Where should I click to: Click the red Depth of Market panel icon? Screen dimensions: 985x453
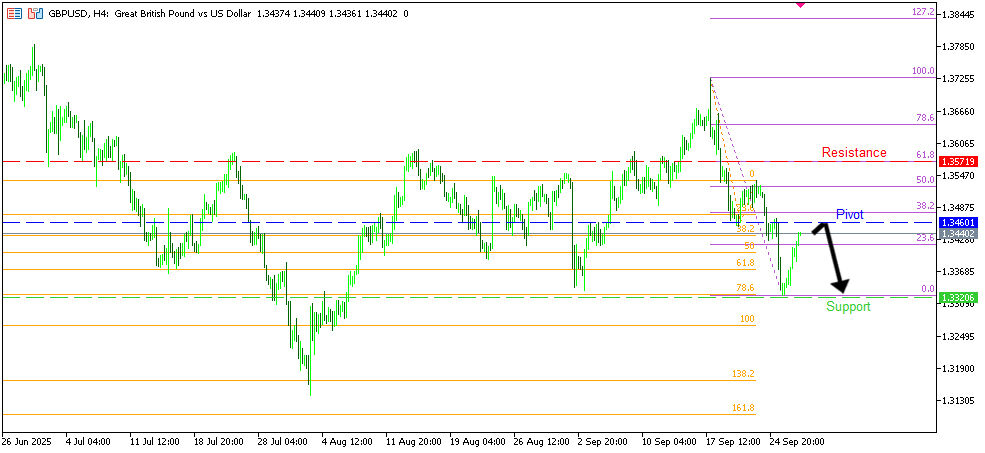click(14, 13)
